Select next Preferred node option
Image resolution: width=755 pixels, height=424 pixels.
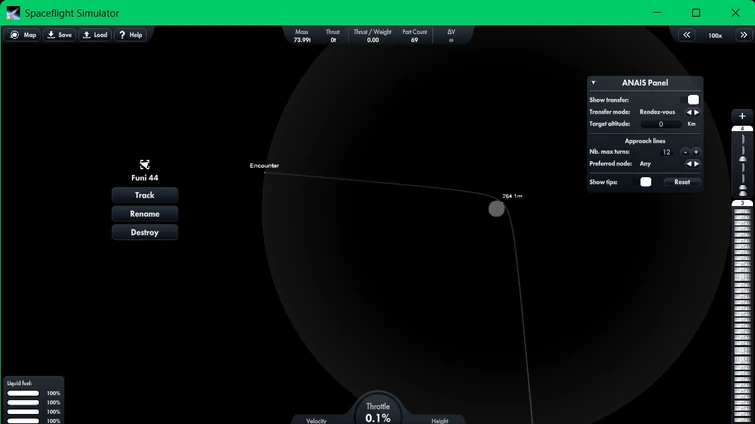[x=697, y=164]
